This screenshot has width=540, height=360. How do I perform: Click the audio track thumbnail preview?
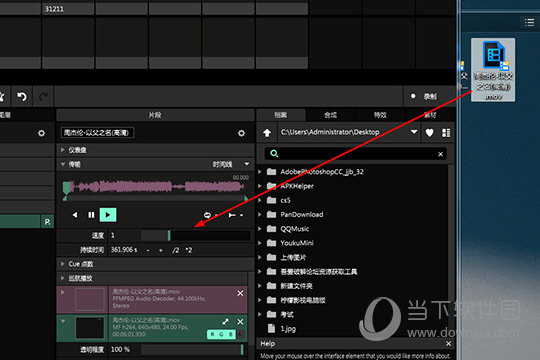[x=90, y=299]
